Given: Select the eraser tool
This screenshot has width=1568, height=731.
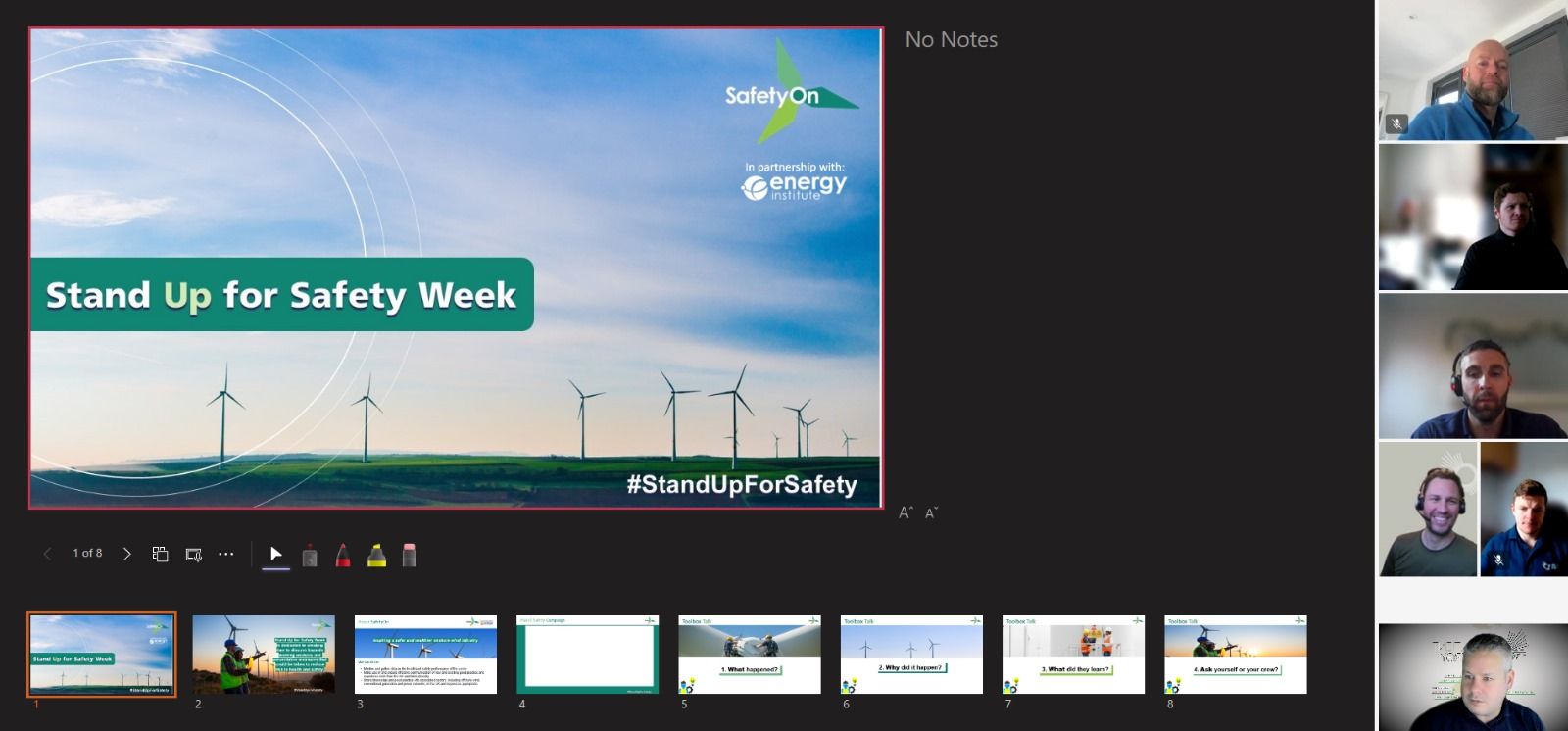Looking at the screenshot, I should coord(410,556).
